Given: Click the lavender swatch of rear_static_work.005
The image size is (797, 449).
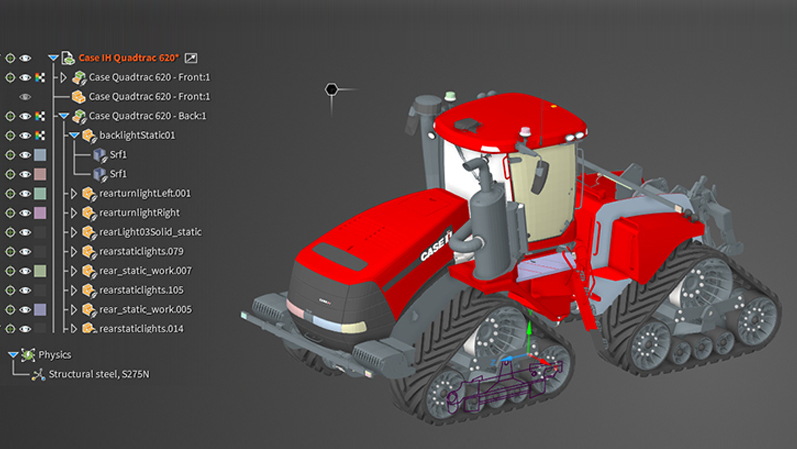Looking at the screenshot, I should pyautogui.click(x=40, y=309).
